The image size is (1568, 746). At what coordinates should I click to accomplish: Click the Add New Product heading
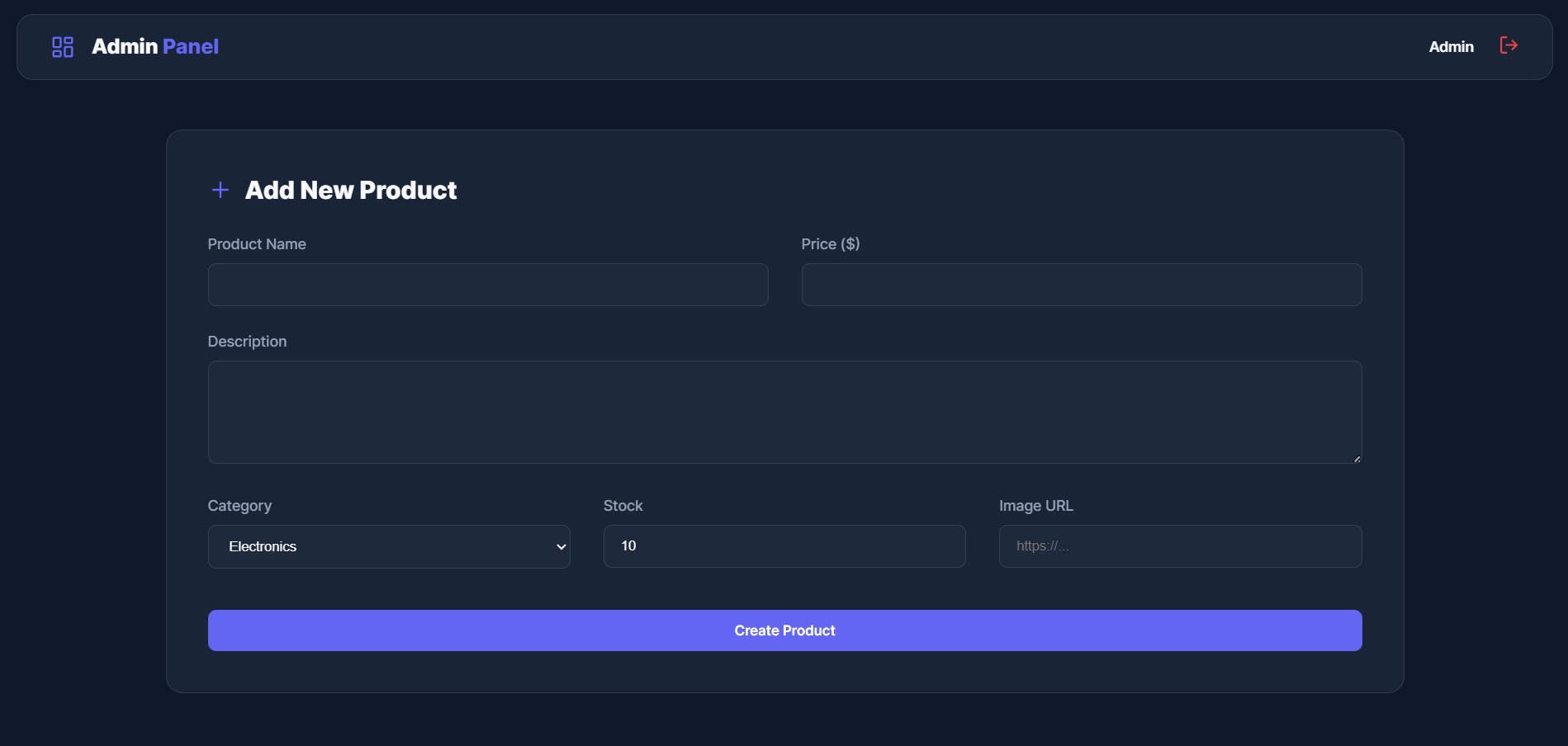[351, 191]
